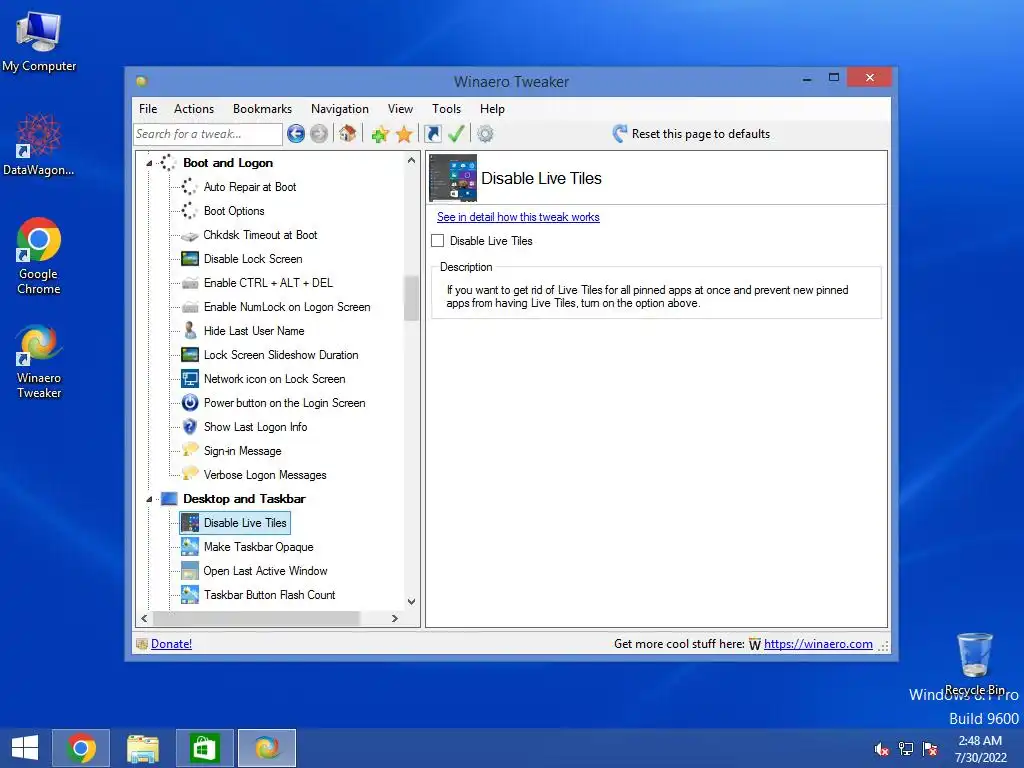Click in the Search for a tweak field
The width and height of the screenshot is (1024, 768).
point(208,134)
